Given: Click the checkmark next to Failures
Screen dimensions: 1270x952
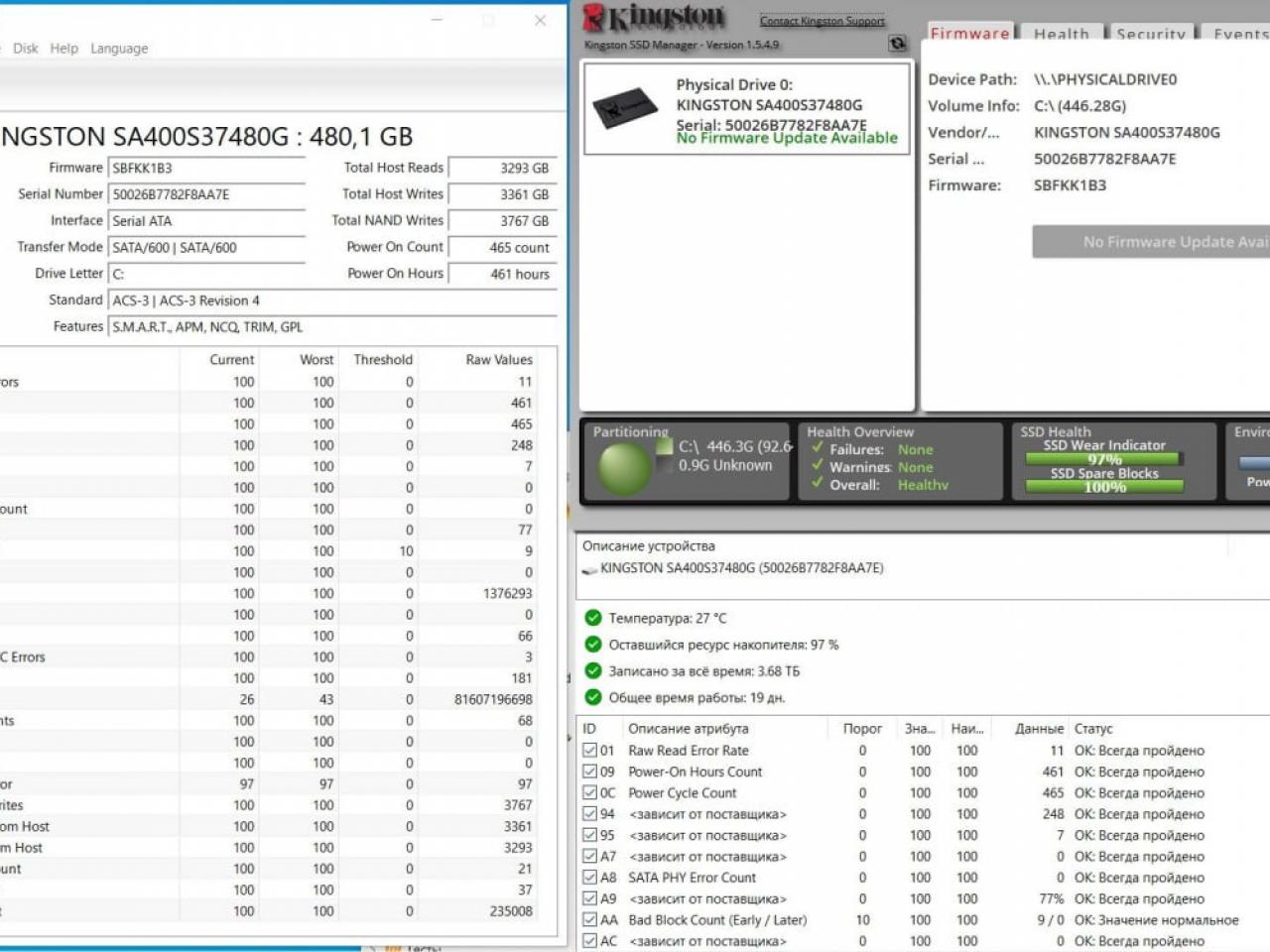Looking at the screenshot, I should point(818,448).
